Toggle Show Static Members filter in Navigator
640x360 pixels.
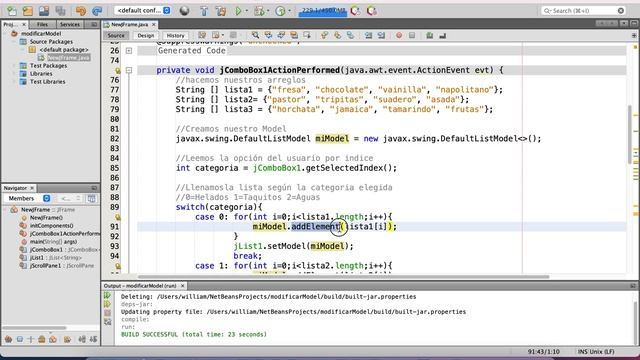[x=30, y=339]
